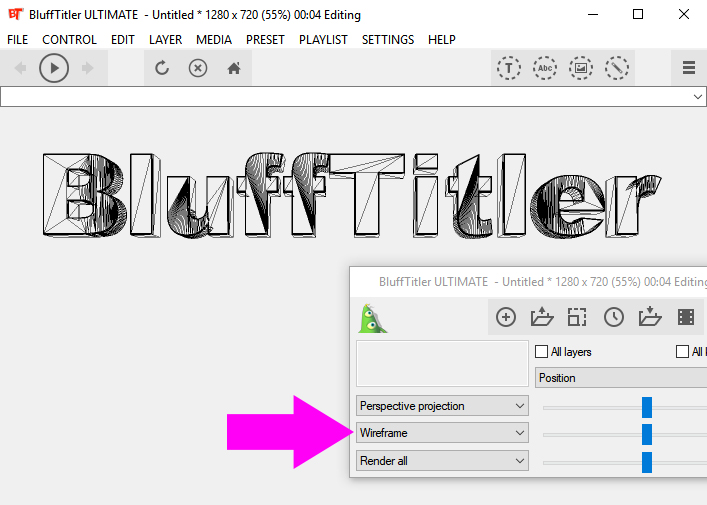Open the HELP menu

(x=442, y=40)
